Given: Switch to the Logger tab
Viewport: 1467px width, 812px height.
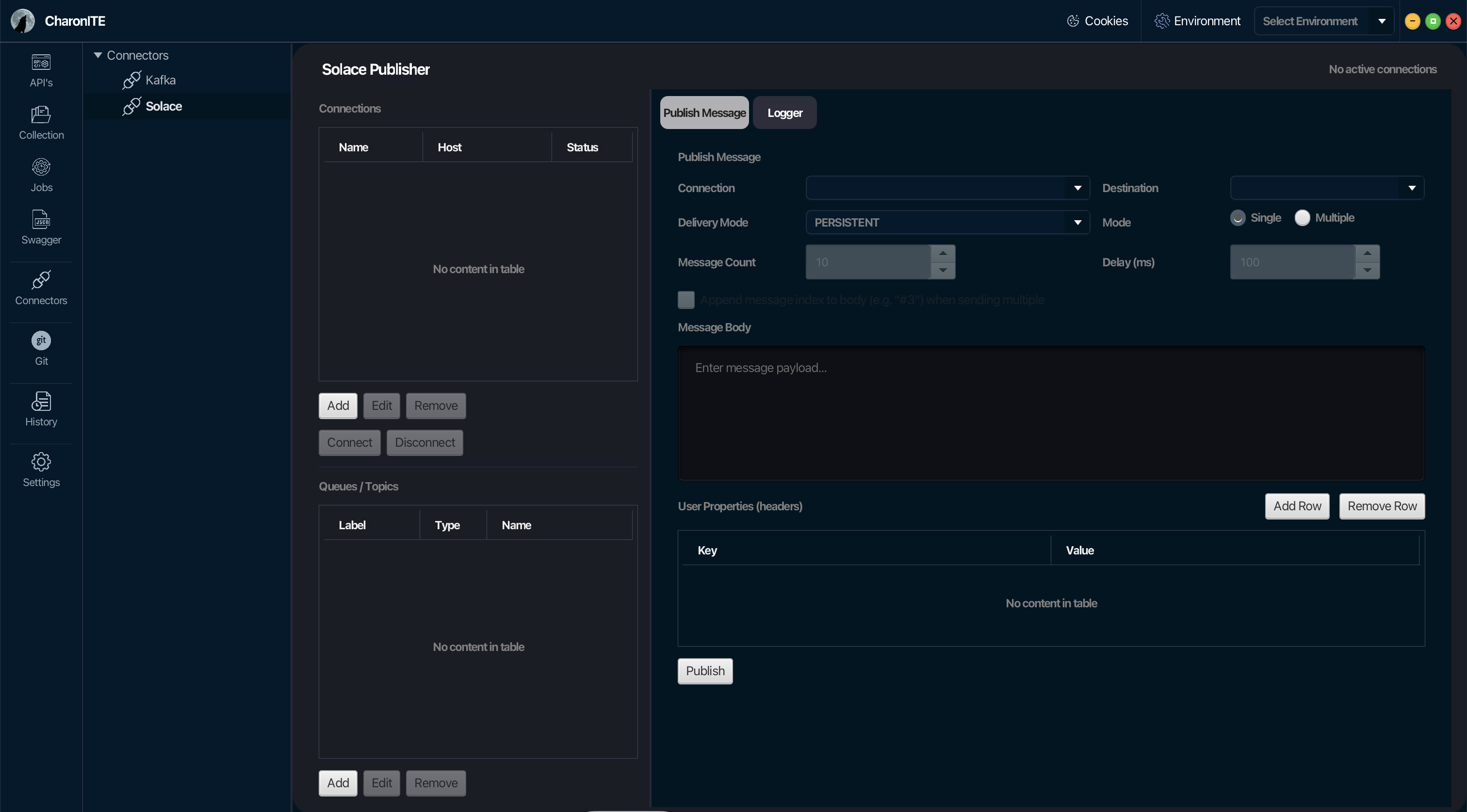Looking at the screenshot, I should (x=785, y=113).
